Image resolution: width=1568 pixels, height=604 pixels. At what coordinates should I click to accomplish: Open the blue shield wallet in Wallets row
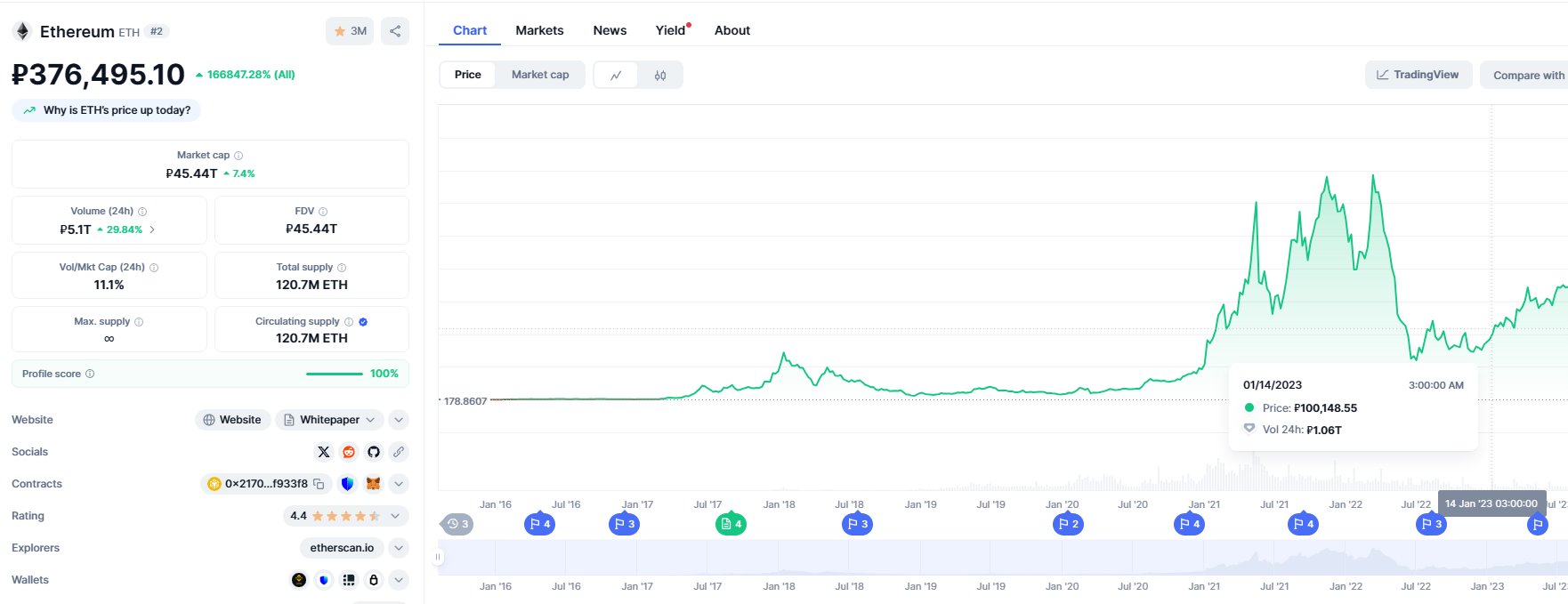coord(324,580)
